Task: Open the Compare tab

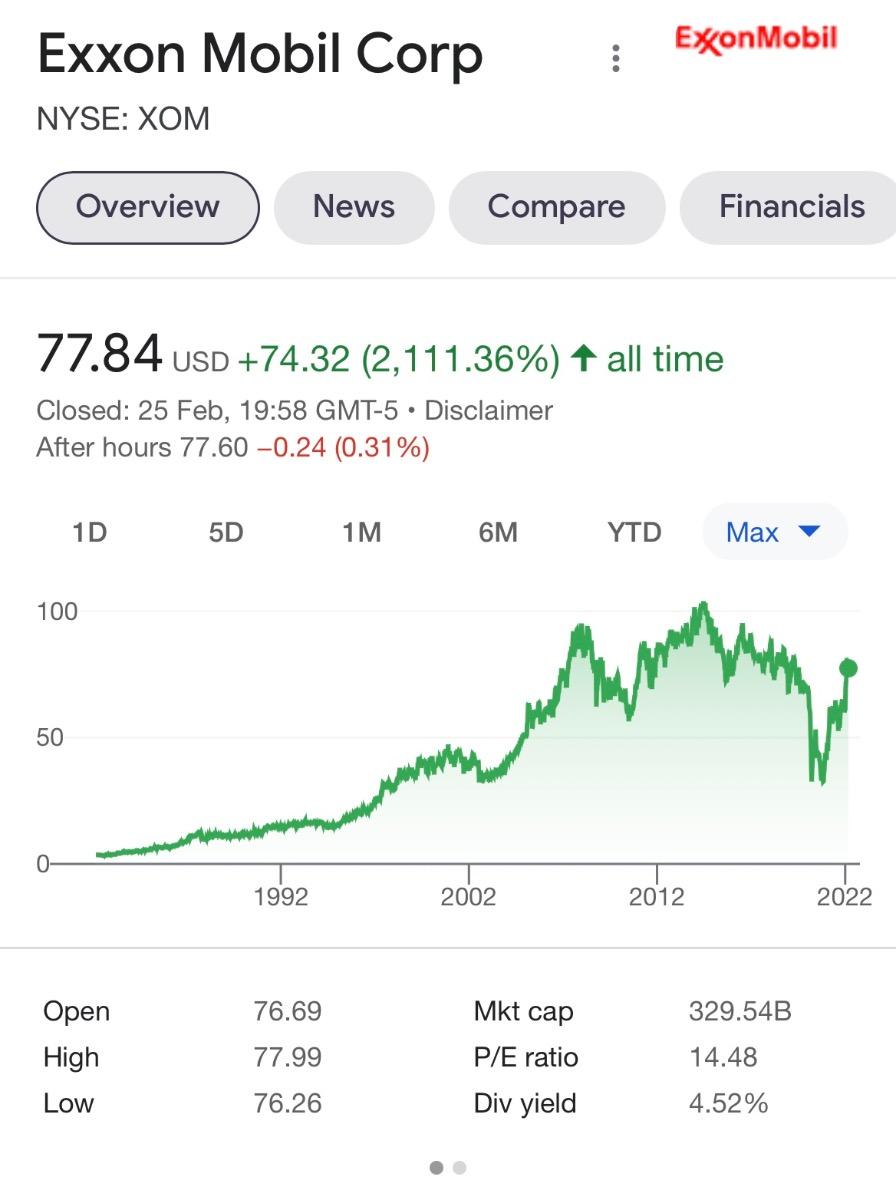Action: [x=556, y=207]
